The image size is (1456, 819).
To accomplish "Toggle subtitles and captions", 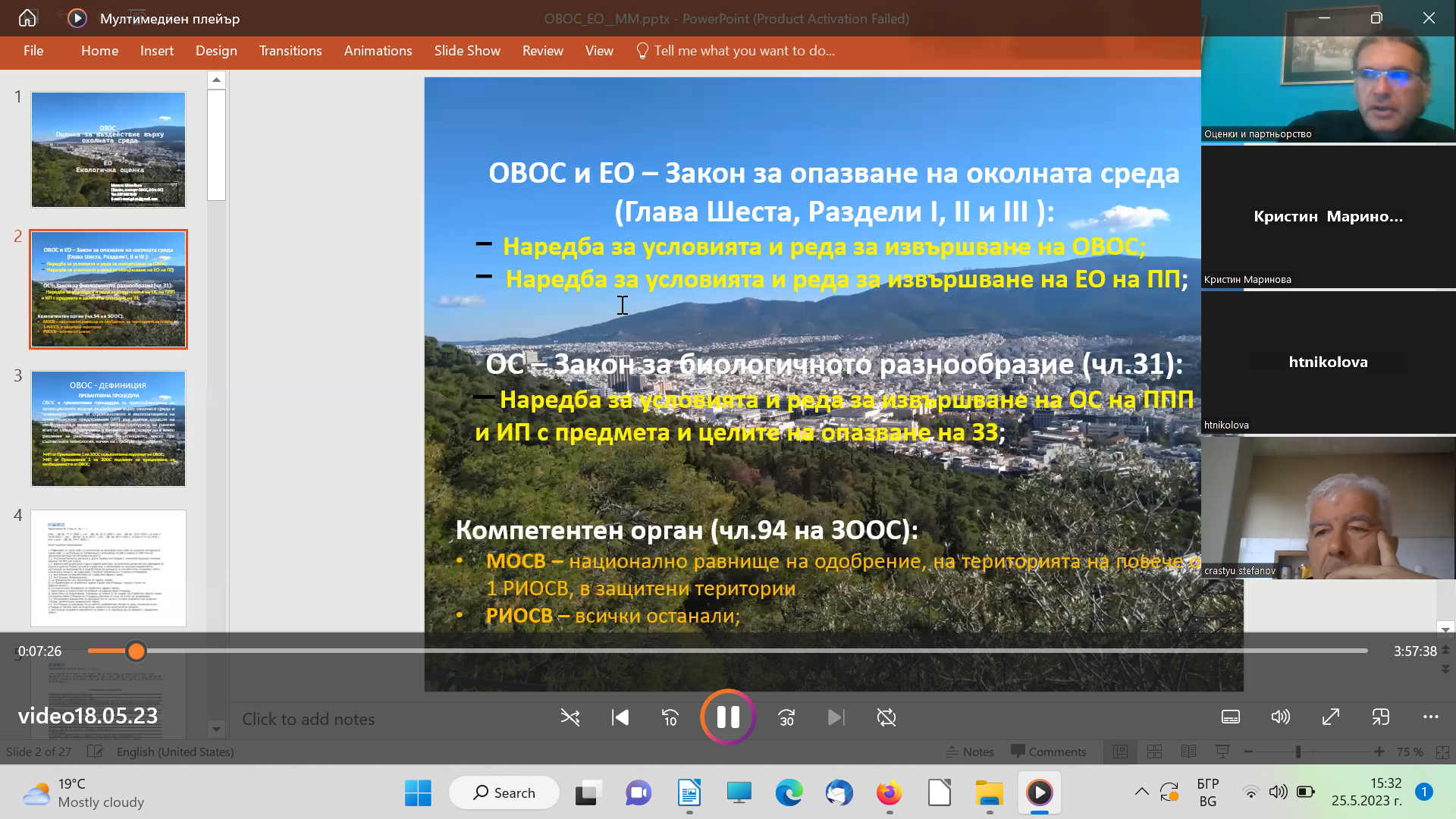I will point(1230,717).
